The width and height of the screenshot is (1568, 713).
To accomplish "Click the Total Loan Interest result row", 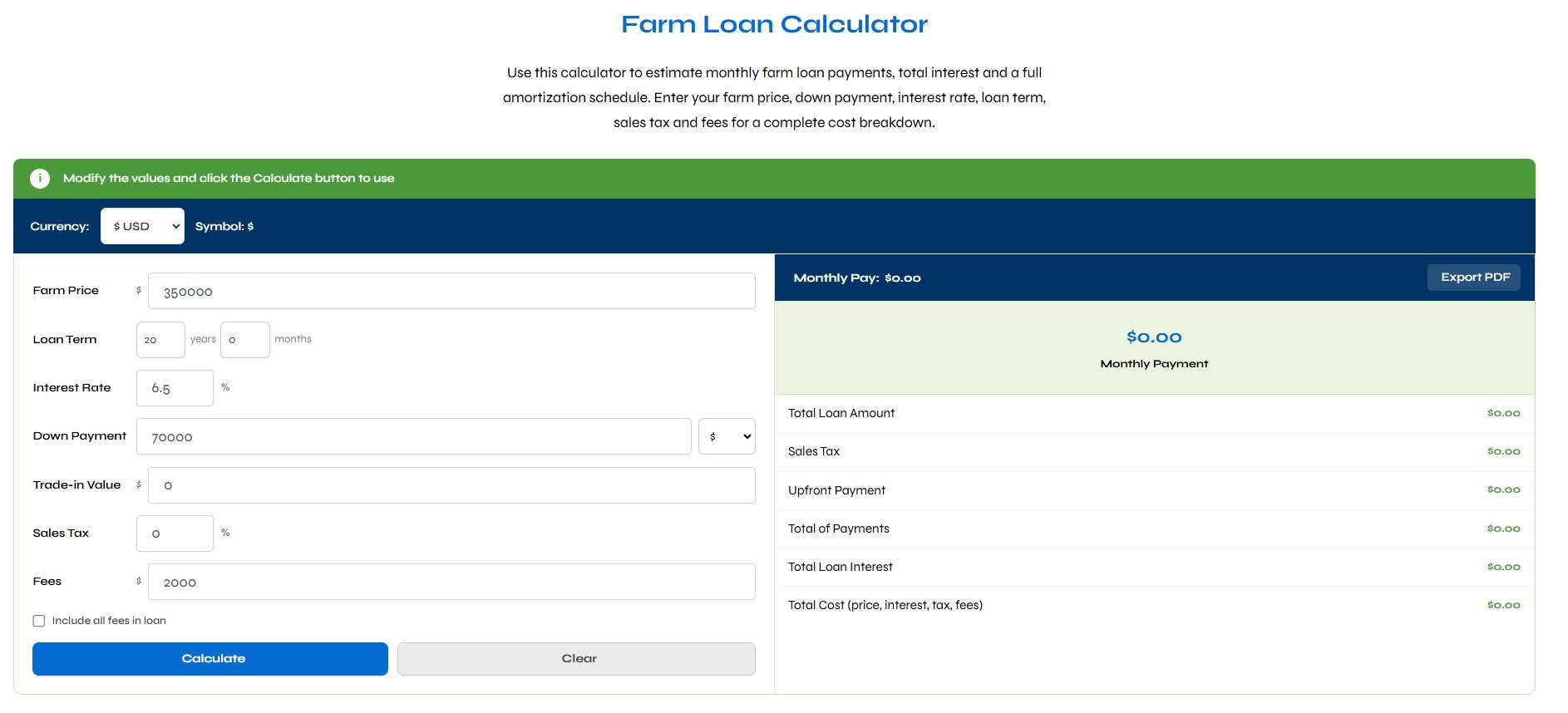I will [x=1154, y=567].
